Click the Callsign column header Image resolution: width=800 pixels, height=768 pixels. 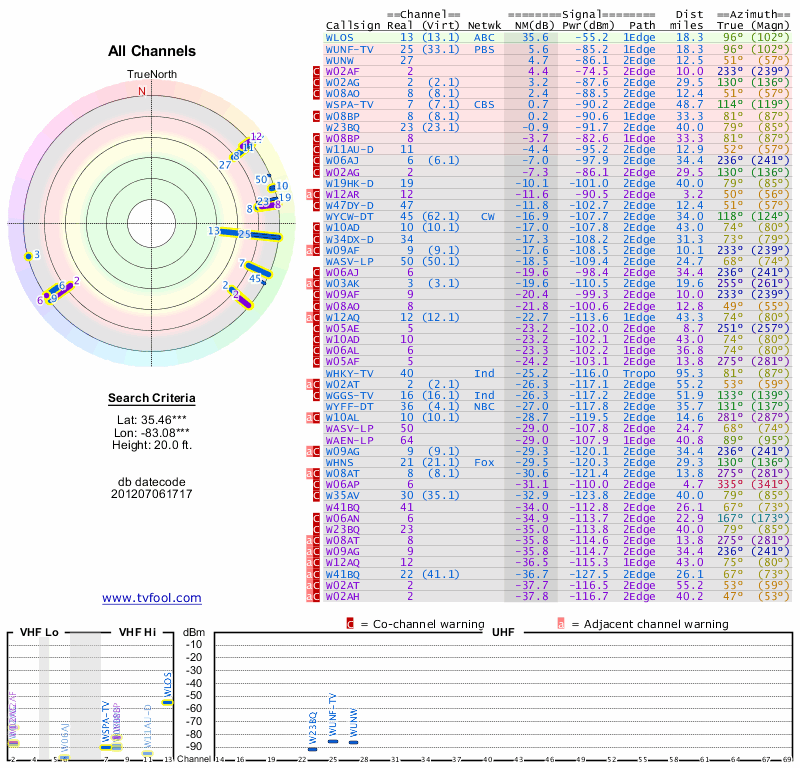[351, 25]
